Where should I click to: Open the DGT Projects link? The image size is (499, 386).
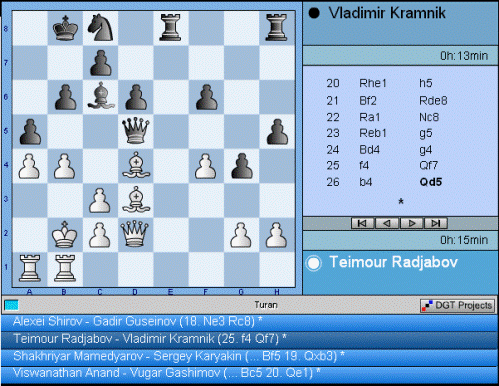(x=457, y=305)
